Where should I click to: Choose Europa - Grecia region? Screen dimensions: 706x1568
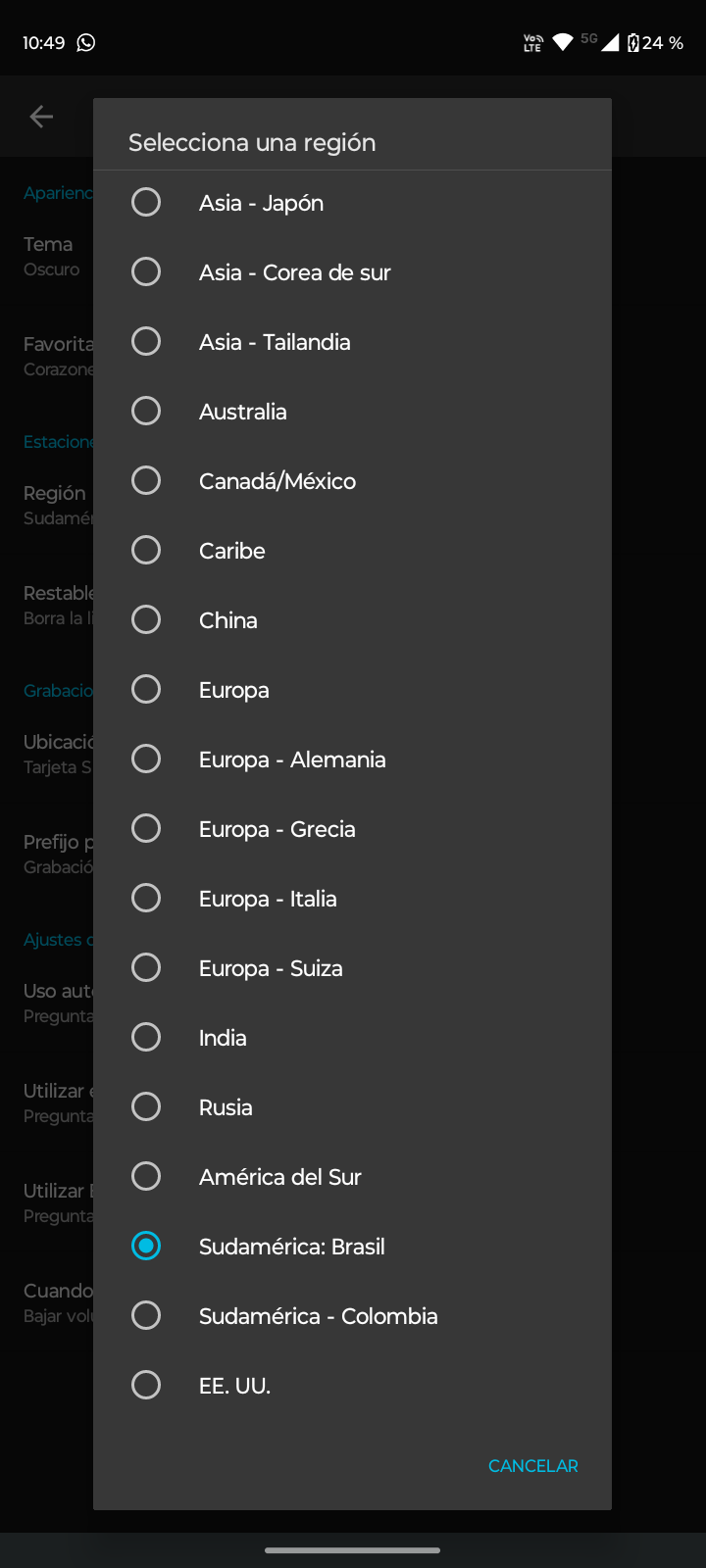tap(146, 829)
